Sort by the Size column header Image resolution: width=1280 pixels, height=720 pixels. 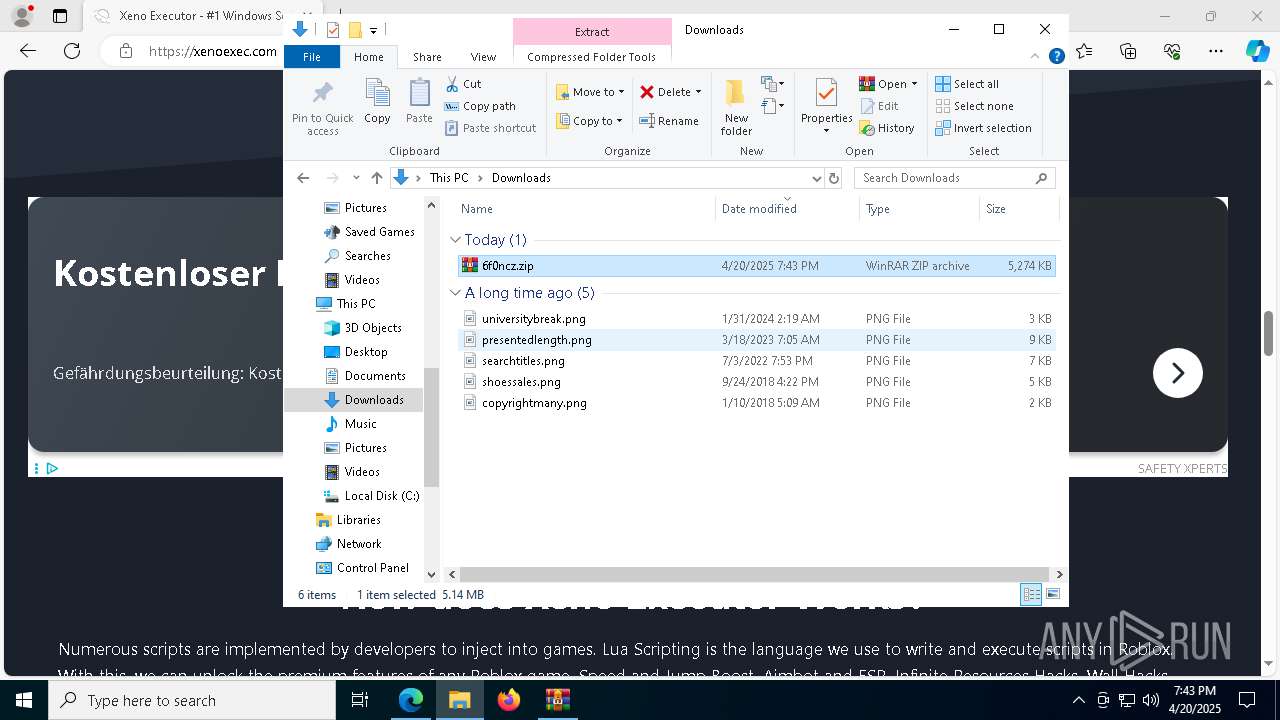[1018, 209]
